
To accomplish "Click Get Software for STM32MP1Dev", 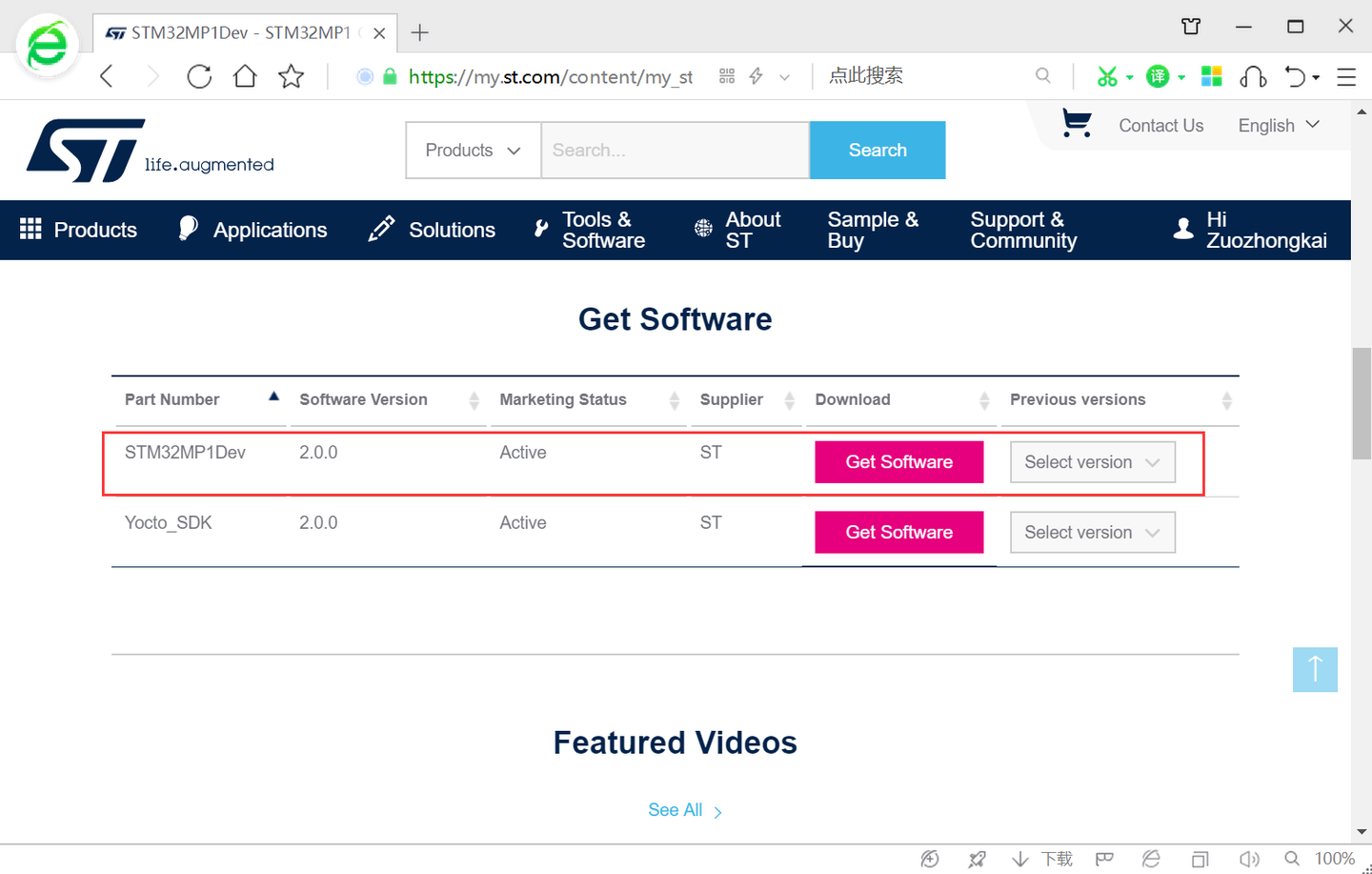I will [898, 462].
